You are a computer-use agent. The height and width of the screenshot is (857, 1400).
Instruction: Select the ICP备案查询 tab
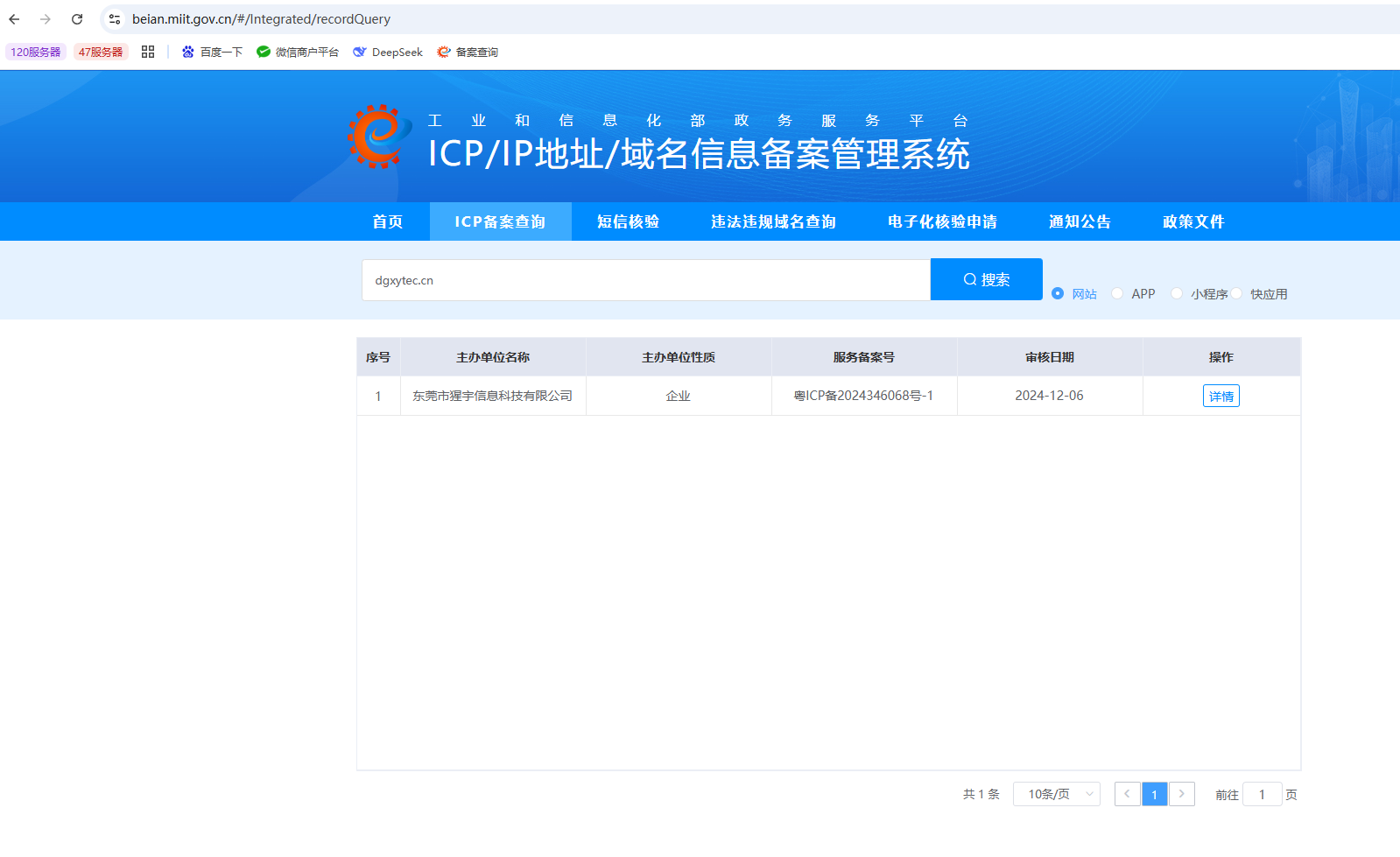[x=500, y=221]
